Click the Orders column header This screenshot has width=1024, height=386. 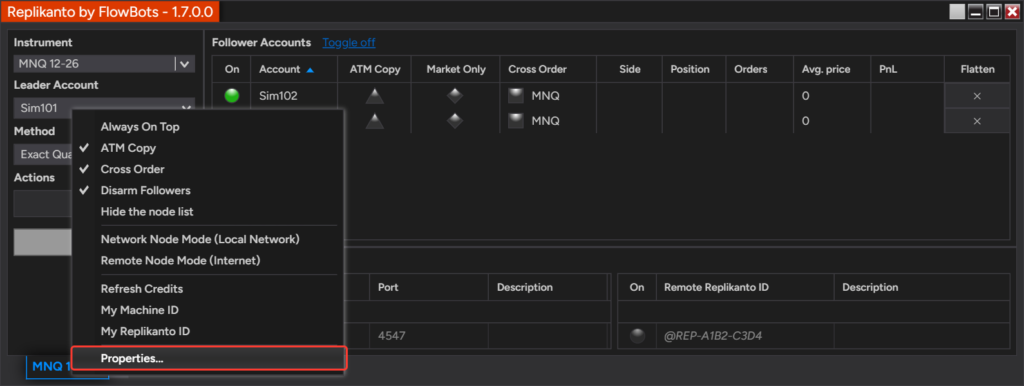[760, 69]
